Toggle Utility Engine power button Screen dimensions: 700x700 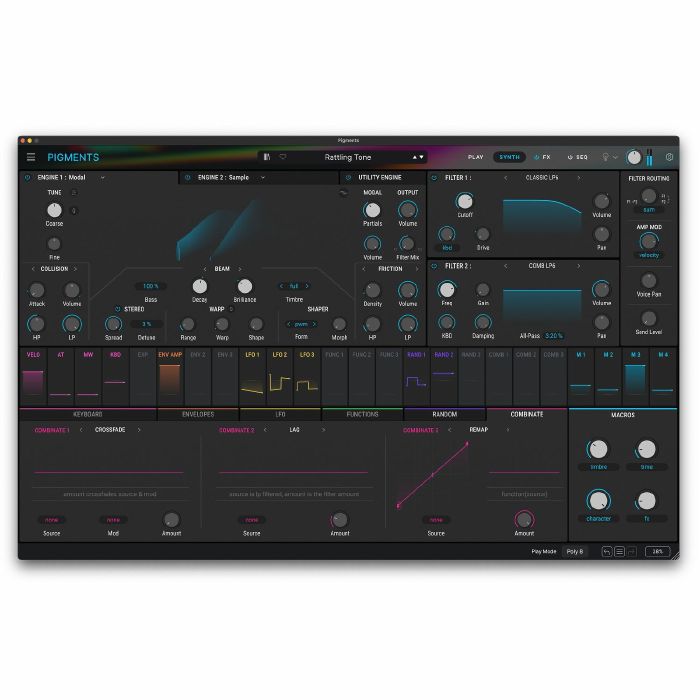click(x=348, y=178)
